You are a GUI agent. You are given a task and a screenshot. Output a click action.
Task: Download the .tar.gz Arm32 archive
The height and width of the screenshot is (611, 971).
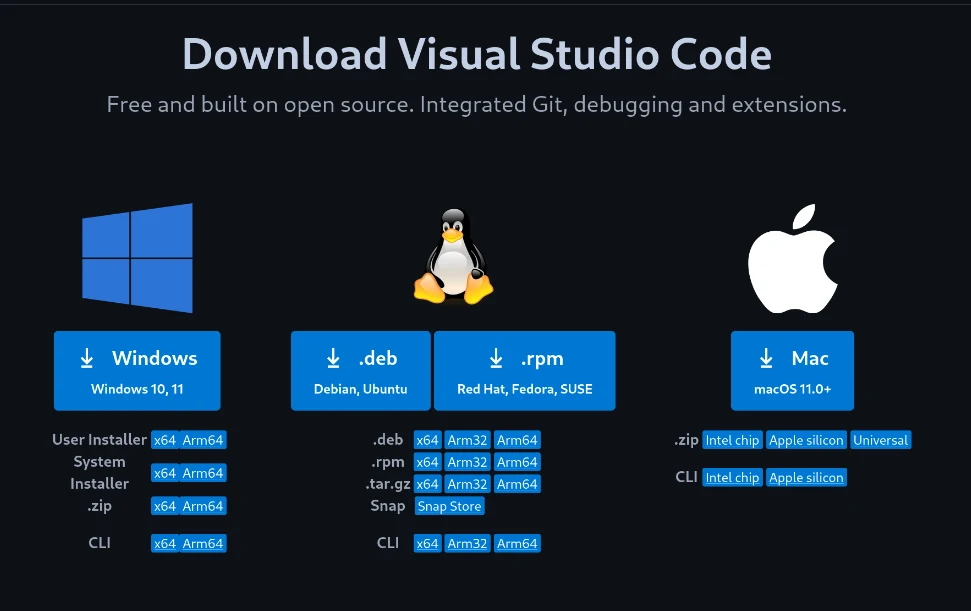click(468, 484)
